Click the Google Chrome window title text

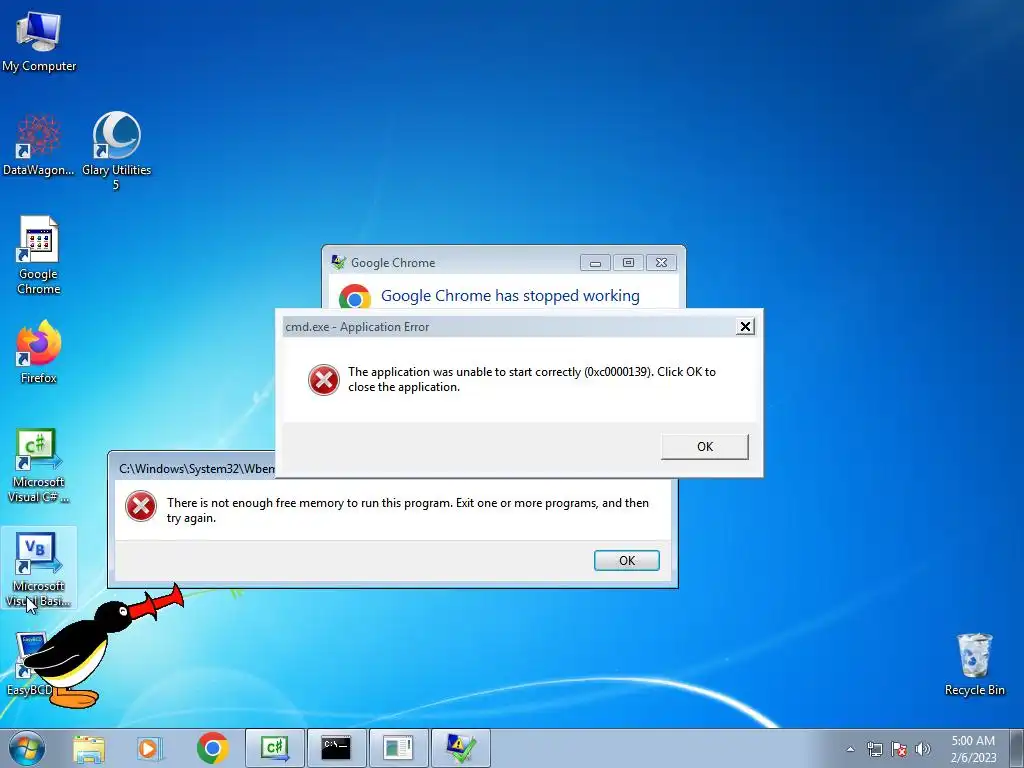coord(393,263)
